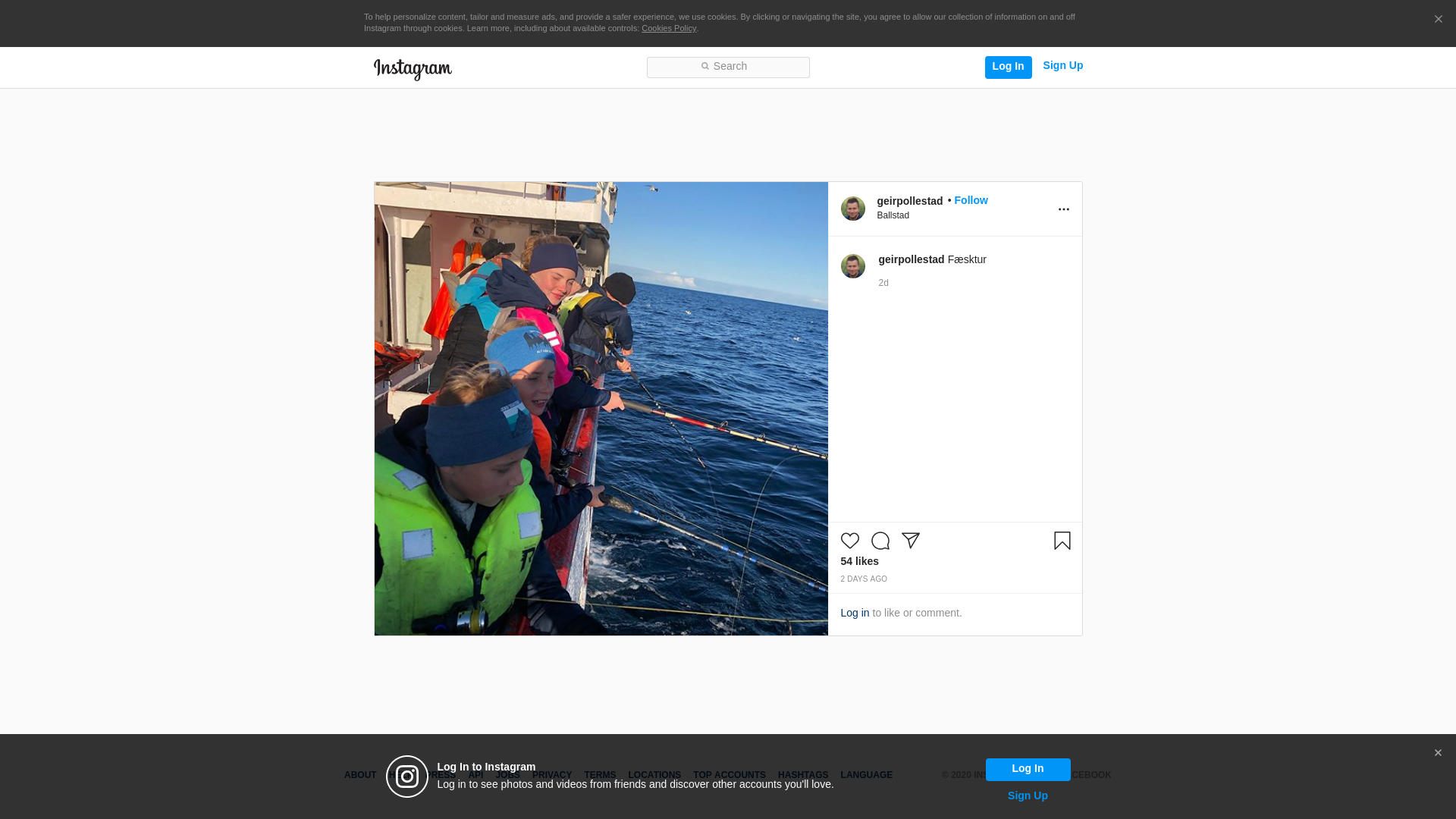Viewport: 1456px width, 819px height.
Task: Click the avatar next to the caption
Action: (853, 266)
